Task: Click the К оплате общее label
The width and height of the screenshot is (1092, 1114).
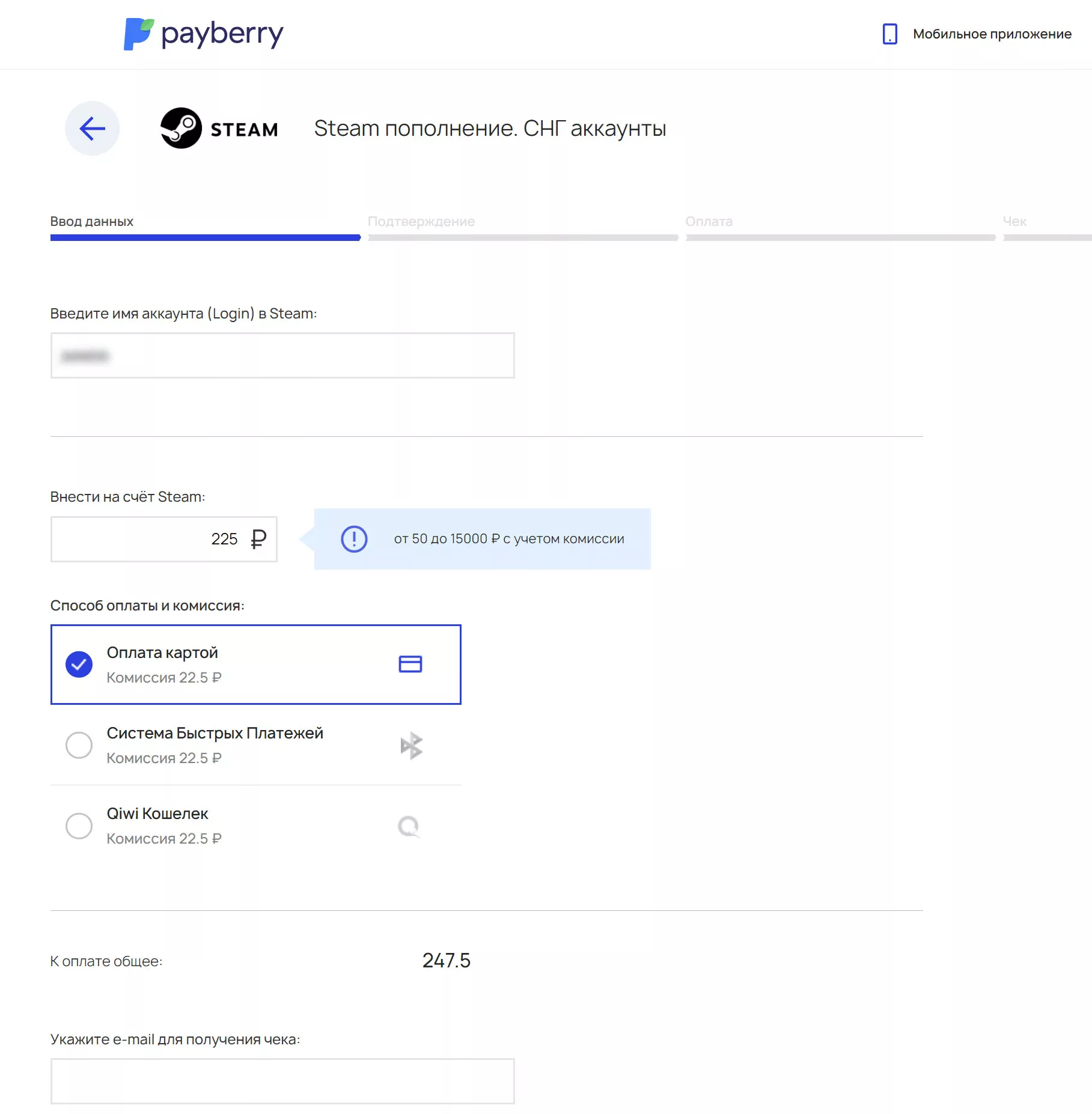Action: [x=106, y=961]
